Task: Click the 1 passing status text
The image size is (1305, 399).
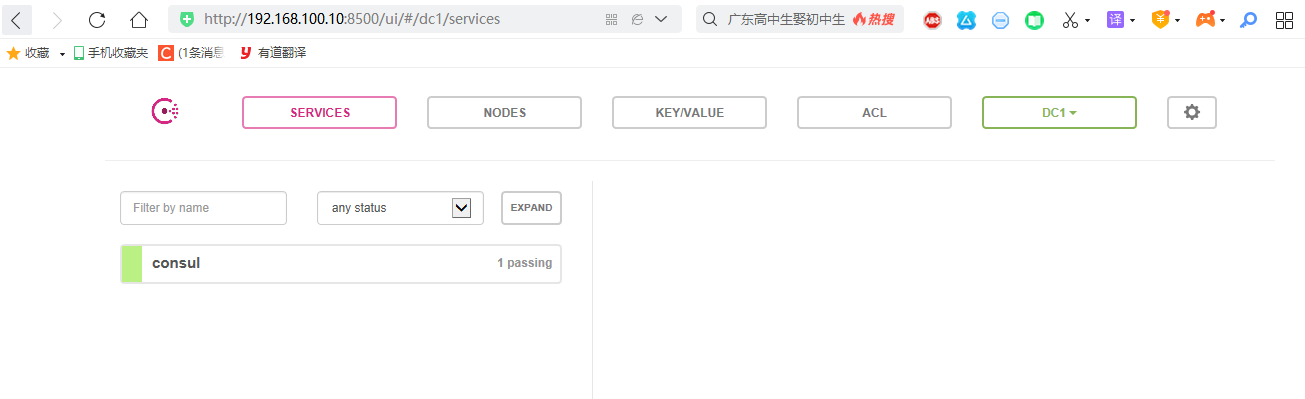Action: [524, 263]
